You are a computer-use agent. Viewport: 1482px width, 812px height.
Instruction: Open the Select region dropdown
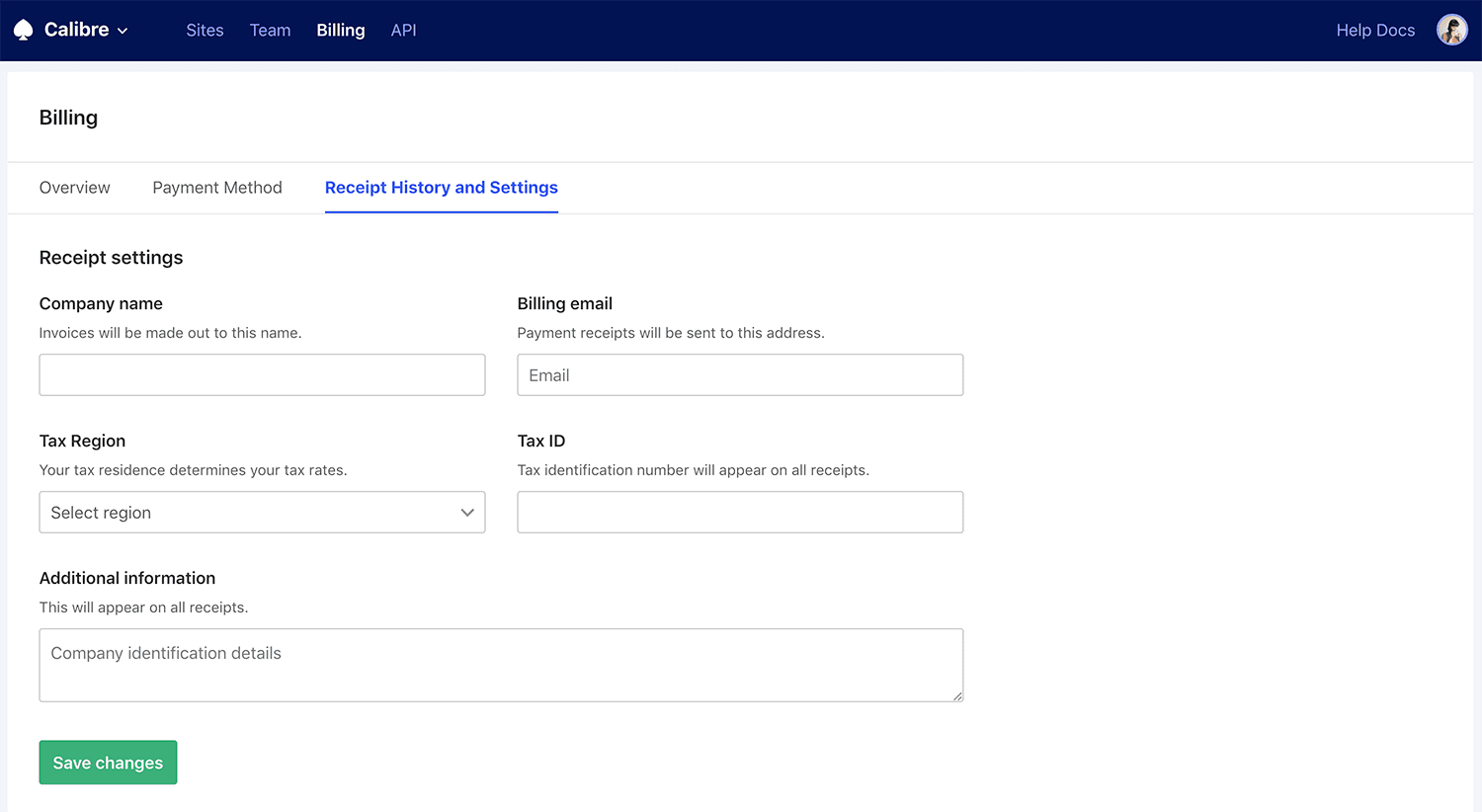[x=262, y=512]
